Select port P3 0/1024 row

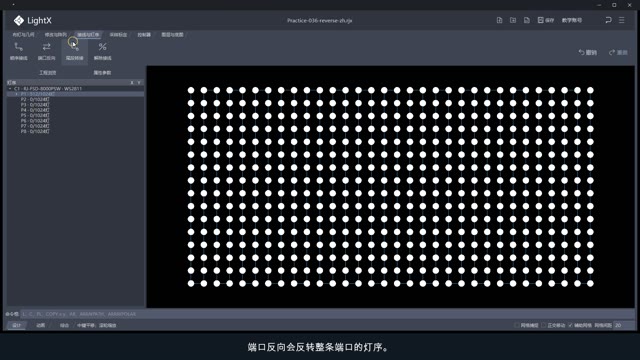[x=35, y=104]
